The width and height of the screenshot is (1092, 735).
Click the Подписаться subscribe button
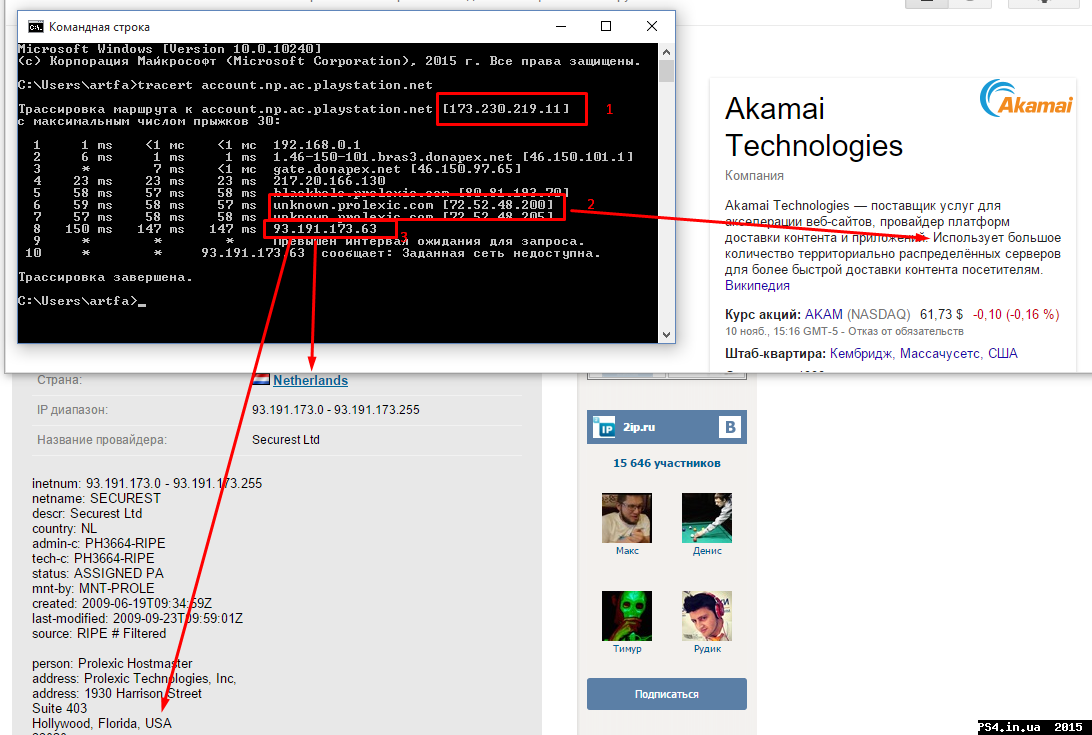point(666,694)
